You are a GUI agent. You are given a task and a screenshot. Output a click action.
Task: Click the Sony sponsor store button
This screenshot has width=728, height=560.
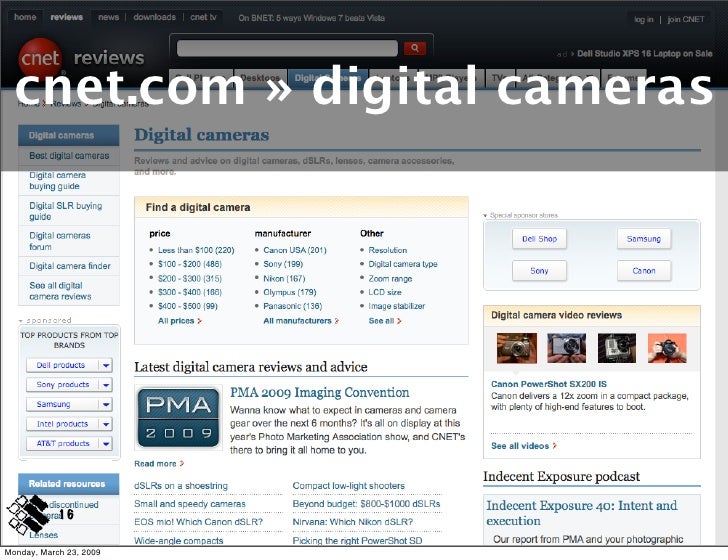(539, 271)
